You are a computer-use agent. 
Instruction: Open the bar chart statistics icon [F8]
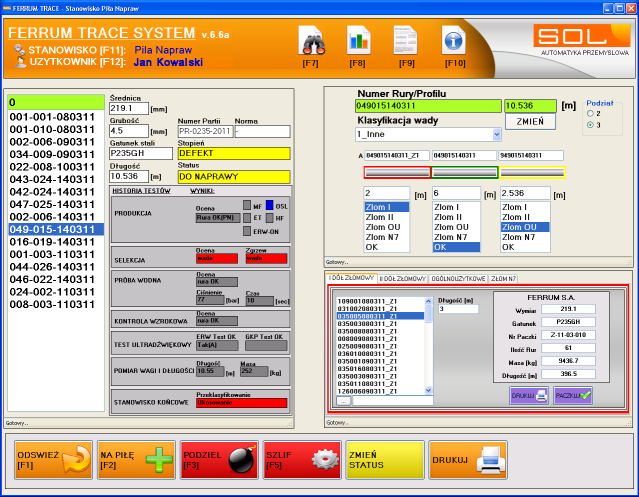tap(358, 40)
